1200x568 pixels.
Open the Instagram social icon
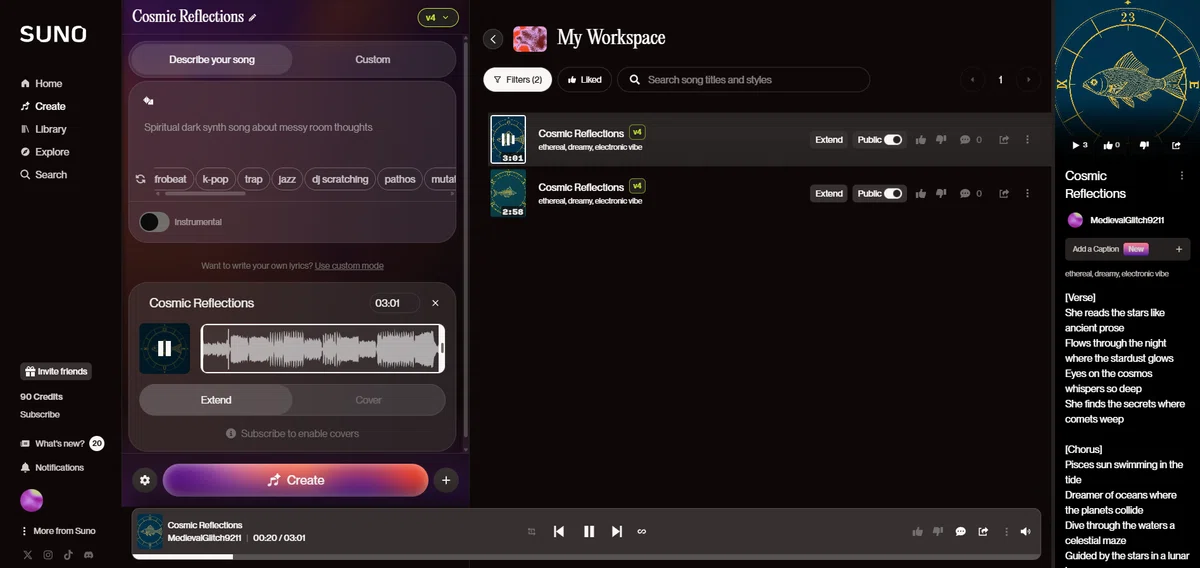coord(47,554)
